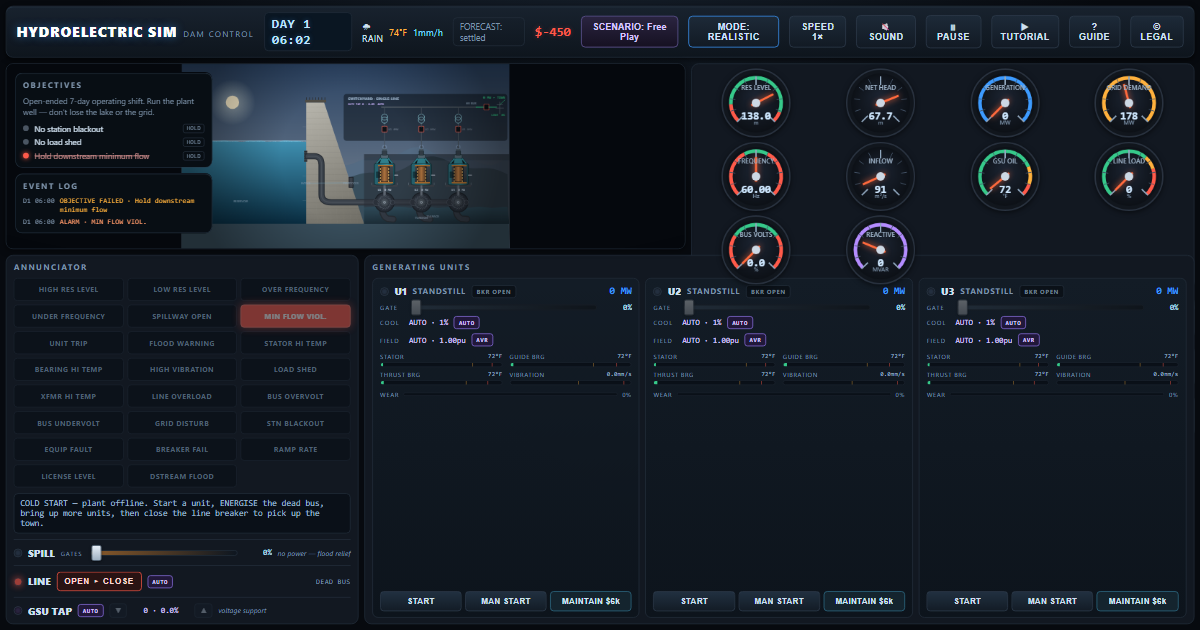Mute audio with the SOUND button
Image resolution: width=1200 pixels, height=630 pixels.
pyautogui.click(x=884, y=32)
